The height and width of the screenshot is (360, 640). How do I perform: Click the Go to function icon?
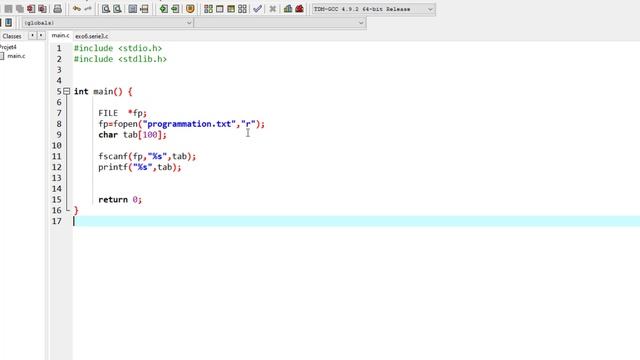click(x=133, y=9)
